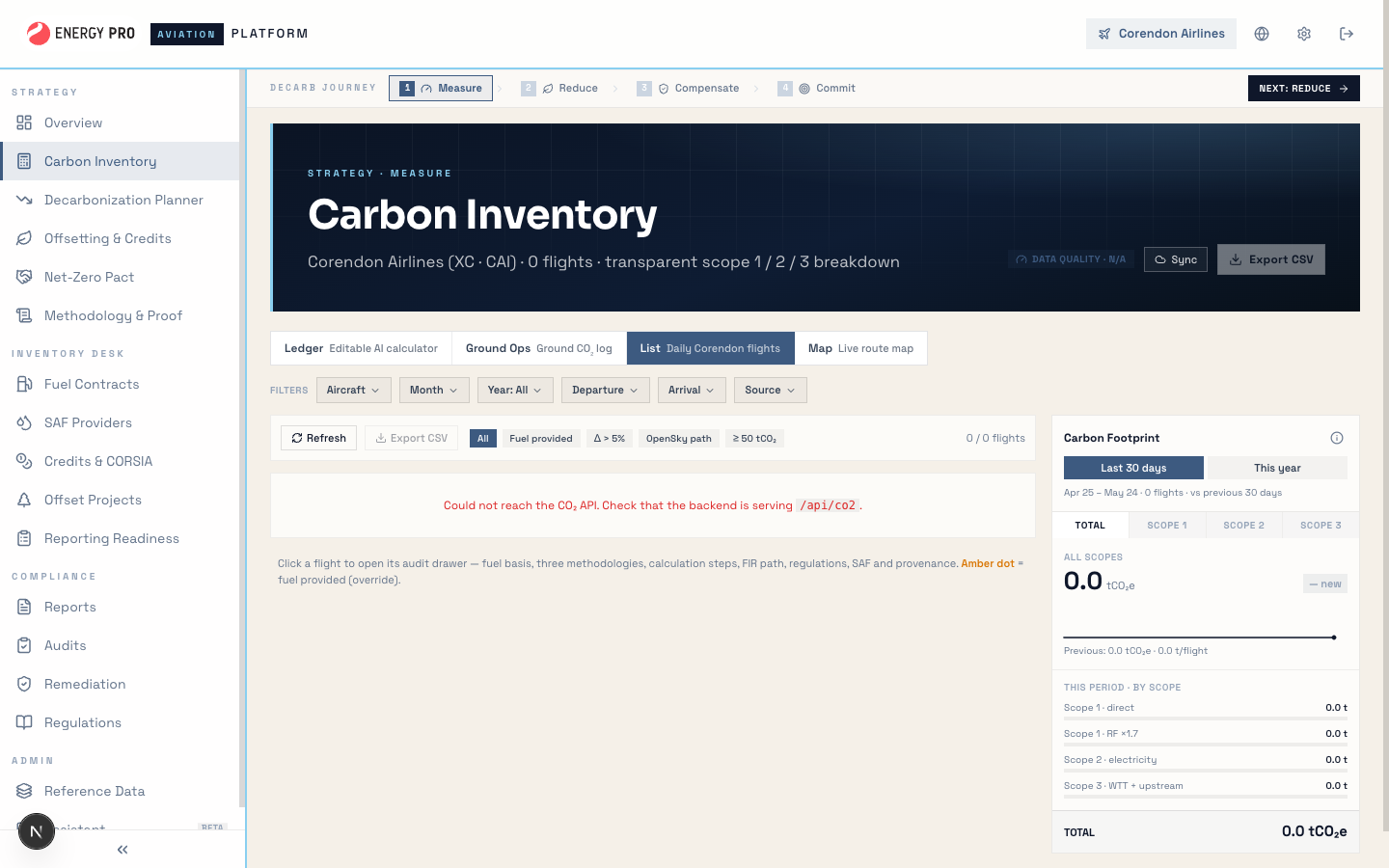Collapse the sidebar with double chevron
This screenshot has height=868, width=1389.
[x=123, y=850]
